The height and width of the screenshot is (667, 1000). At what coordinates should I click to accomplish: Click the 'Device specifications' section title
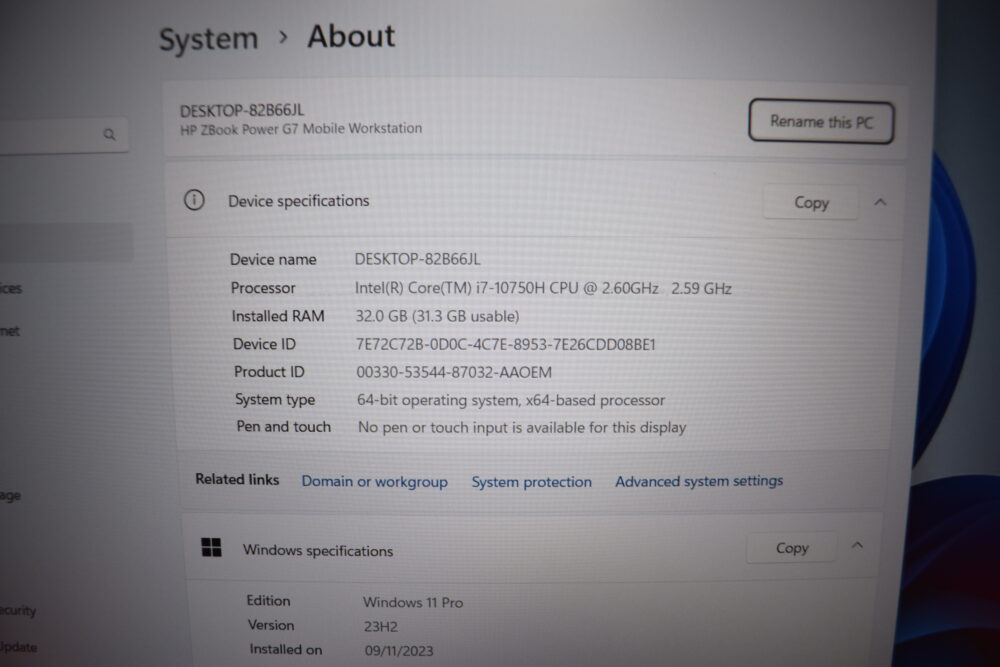tap(298, 201)
